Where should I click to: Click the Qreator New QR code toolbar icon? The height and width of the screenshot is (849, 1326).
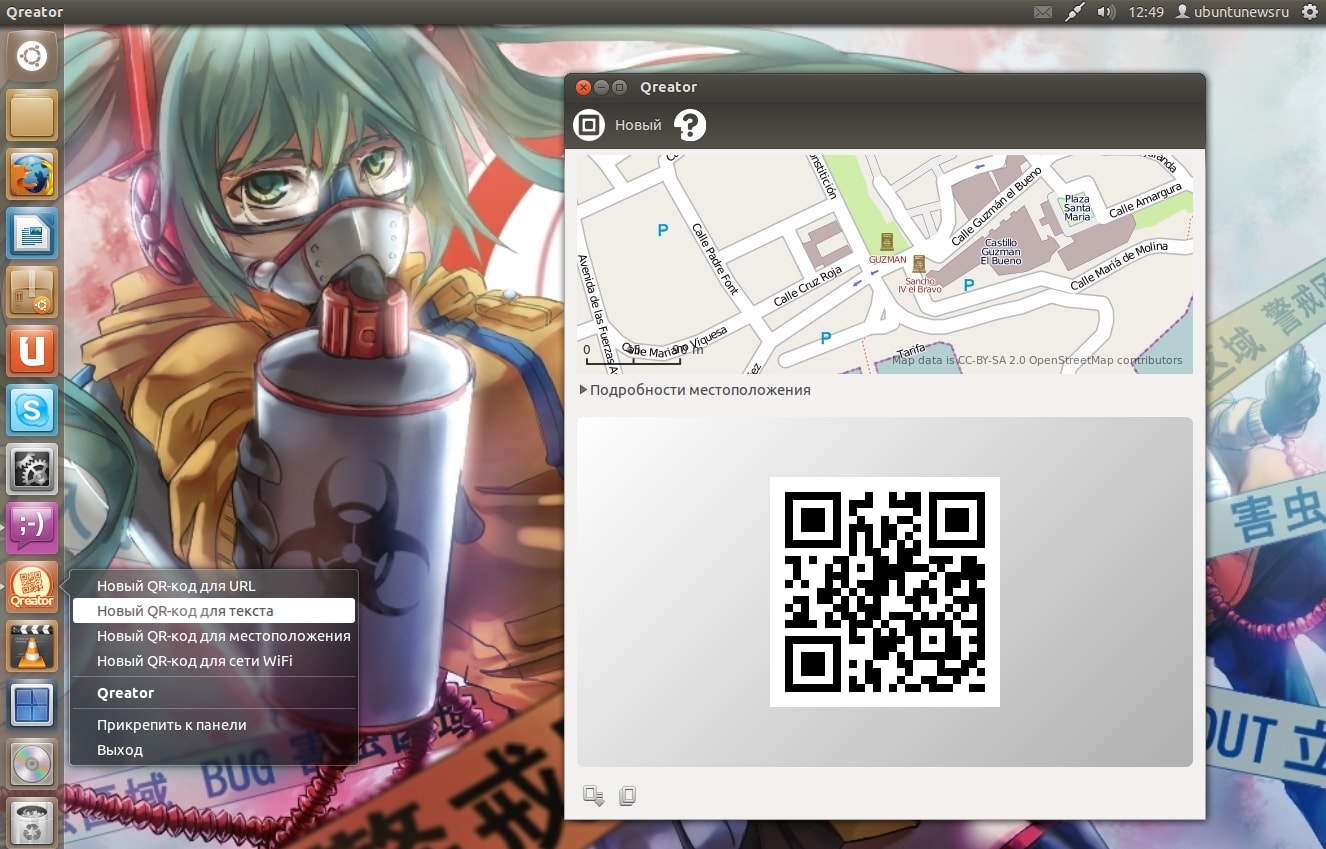pyautogui.click(x=589, y=125)
